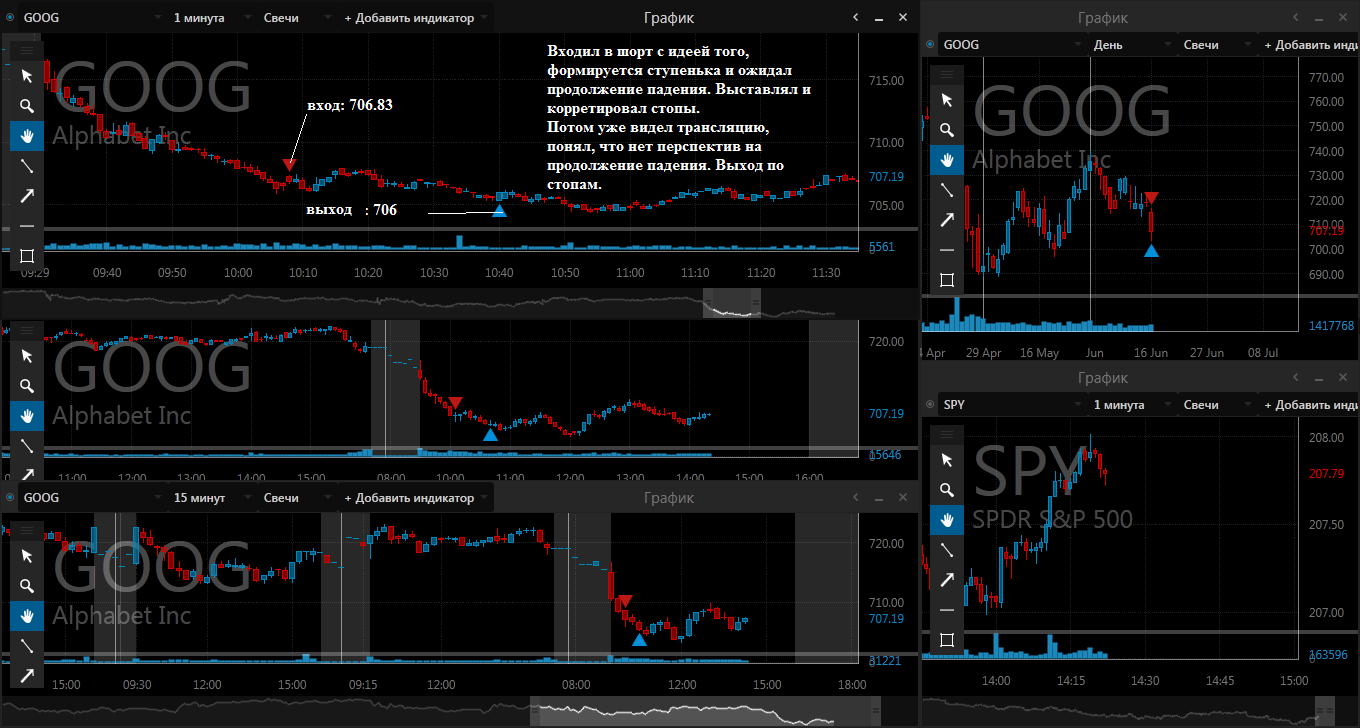Select the rectangle tool in the SPY chart
This screenshot has width=1360, height=728.
coord(947,640)
